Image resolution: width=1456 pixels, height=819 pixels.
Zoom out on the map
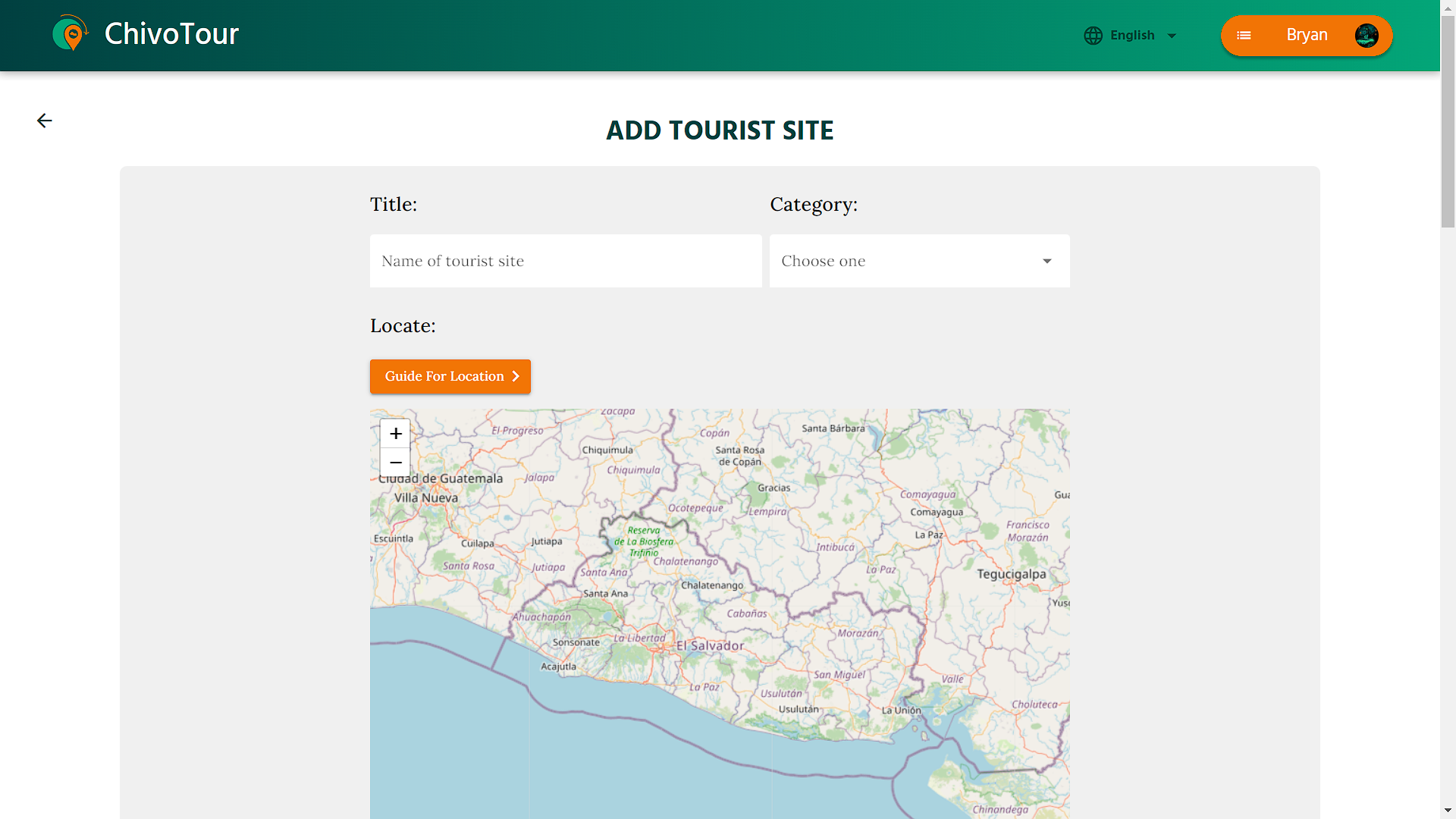click(395, 463)
